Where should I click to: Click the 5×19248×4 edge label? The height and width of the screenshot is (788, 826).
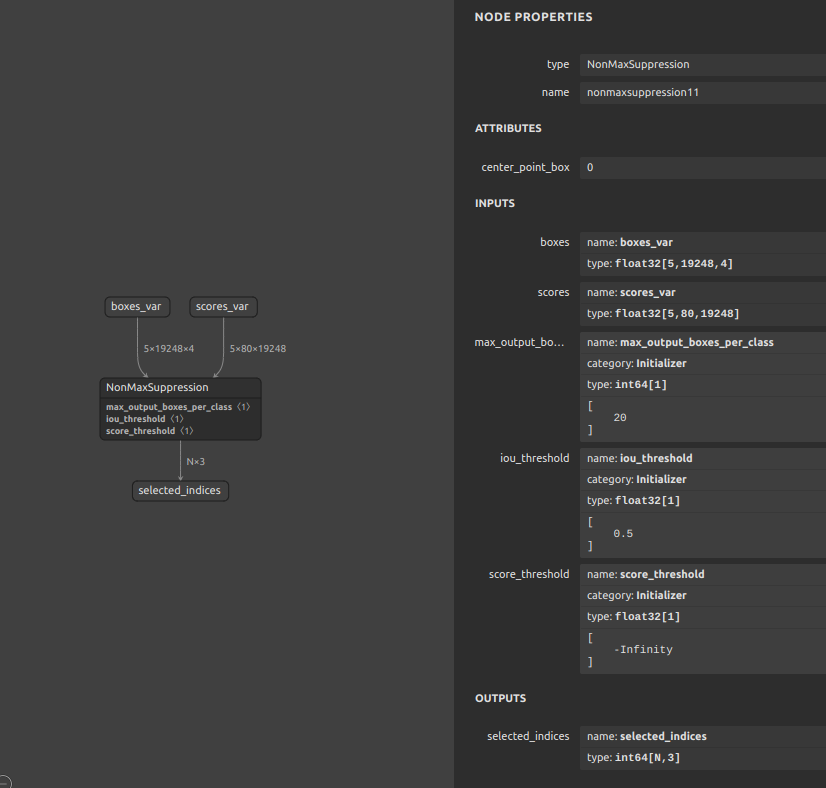(x=169, y=349)
